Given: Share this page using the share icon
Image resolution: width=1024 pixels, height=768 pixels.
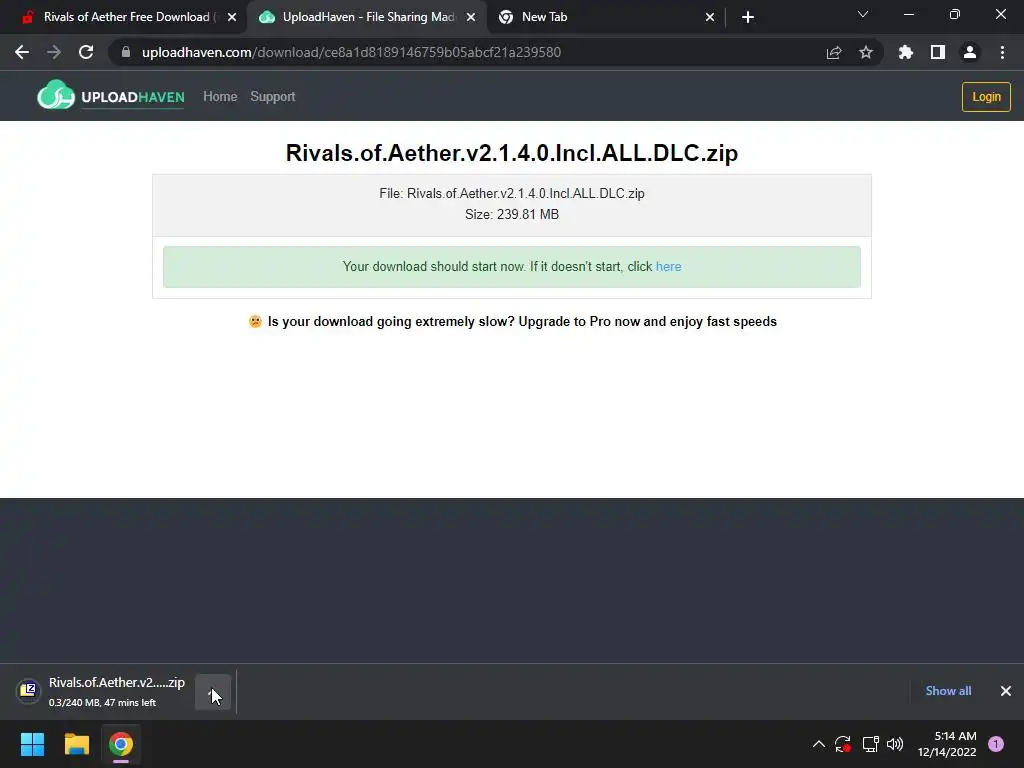Looking at the screenshot, I should [833, 52].
